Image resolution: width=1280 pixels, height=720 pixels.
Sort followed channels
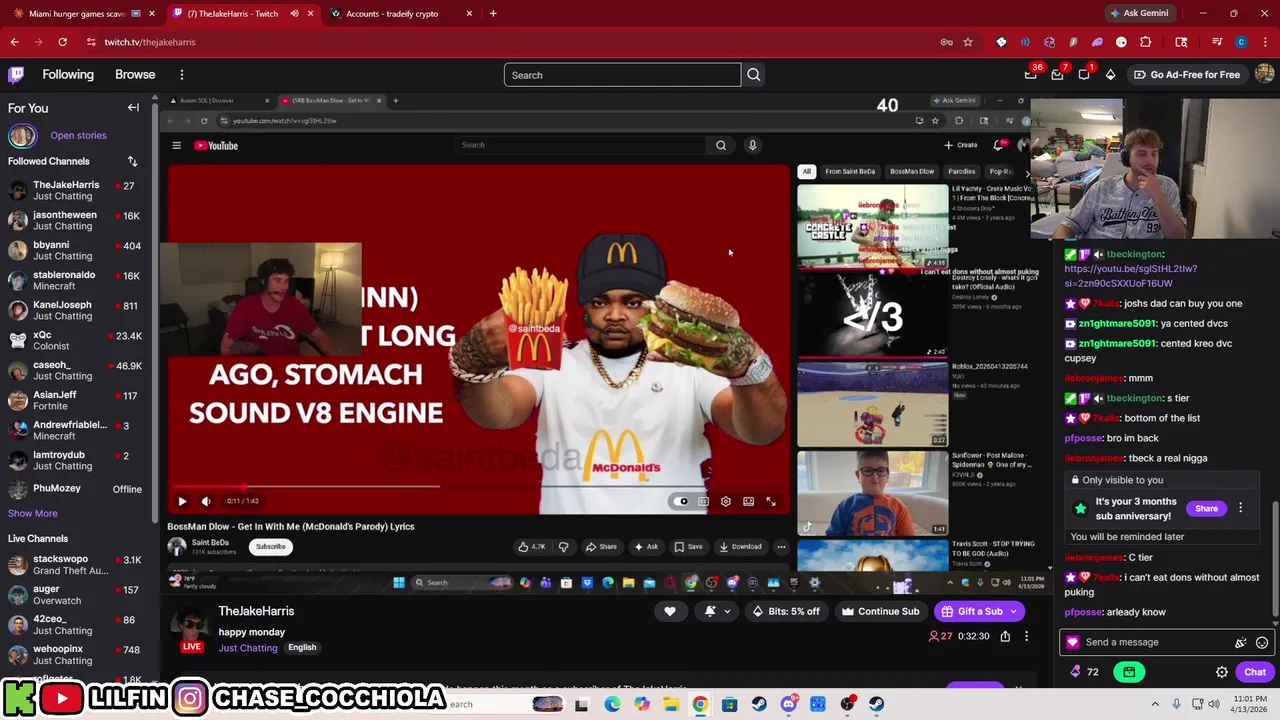coord(132,161)
